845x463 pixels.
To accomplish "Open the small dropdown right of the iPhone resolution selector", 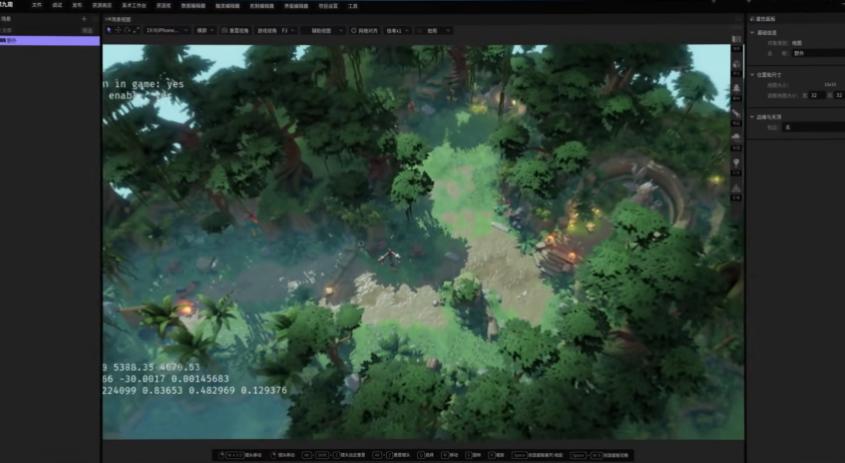I will [x=205, y=31].
